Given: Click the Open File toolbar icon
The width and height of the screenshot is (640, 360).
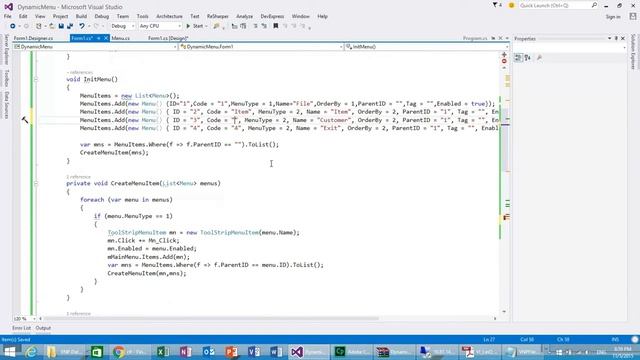Looking at the screenshot, I should [52, 26].
